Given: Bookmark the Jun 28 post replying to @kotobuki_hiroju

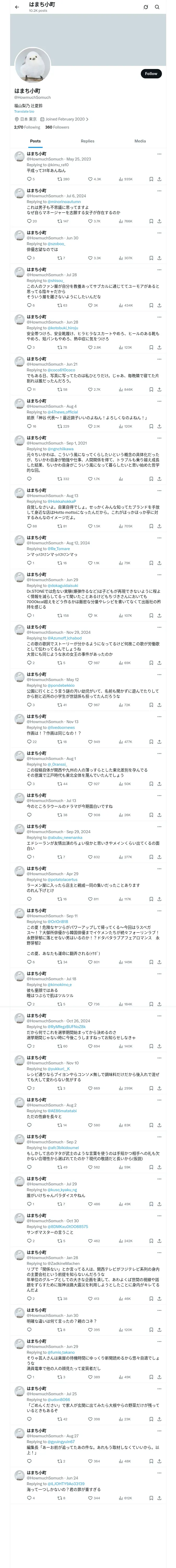Looking at the screenshot, I should [x=151, y=348].
